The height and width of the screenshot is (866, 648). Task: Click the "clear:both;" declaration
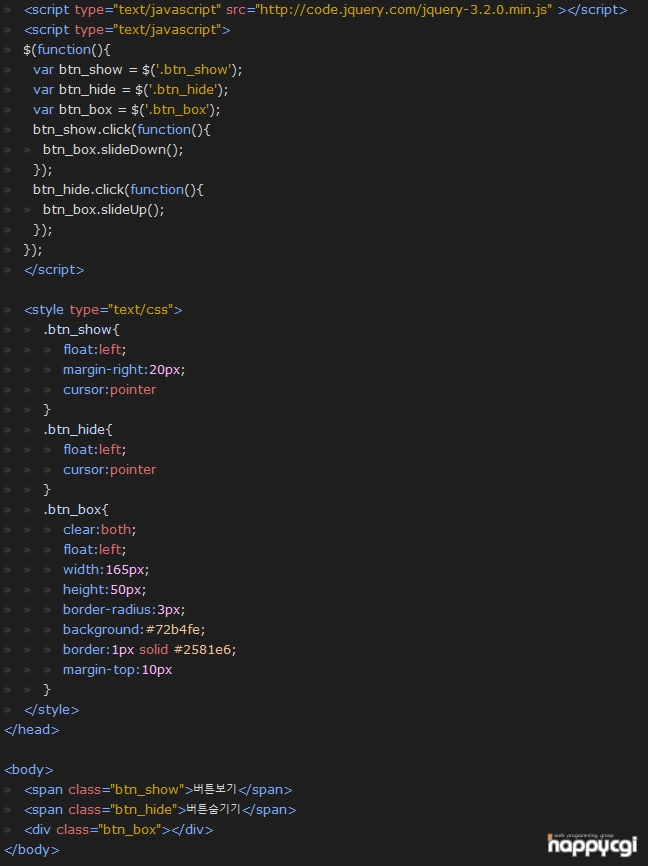click(x=99, y=530)
